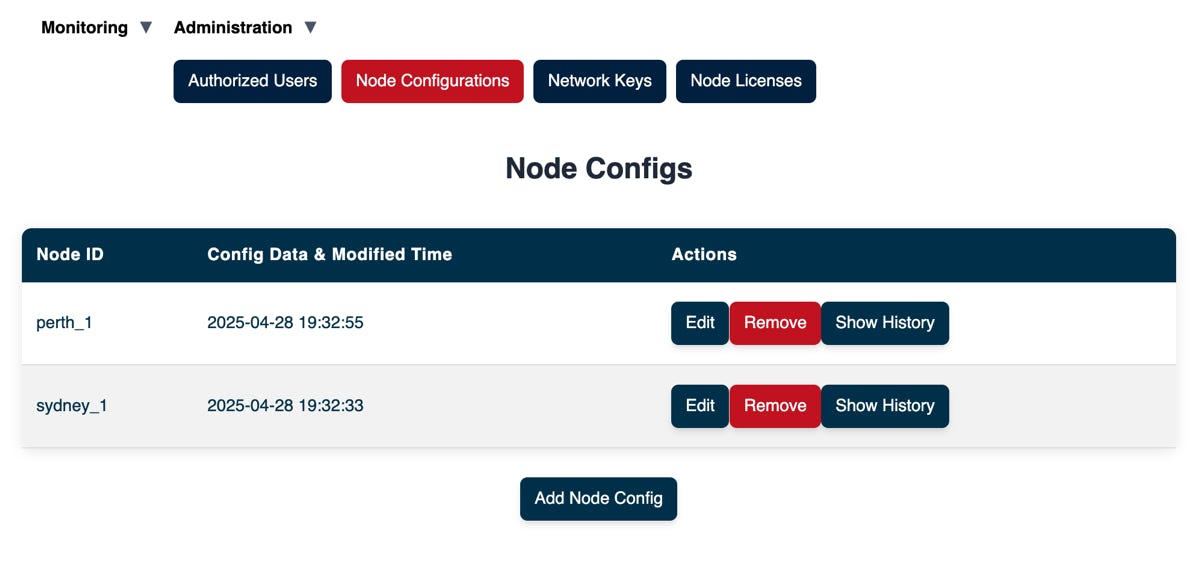Edit the sydney_1 node config

[700, 406]
